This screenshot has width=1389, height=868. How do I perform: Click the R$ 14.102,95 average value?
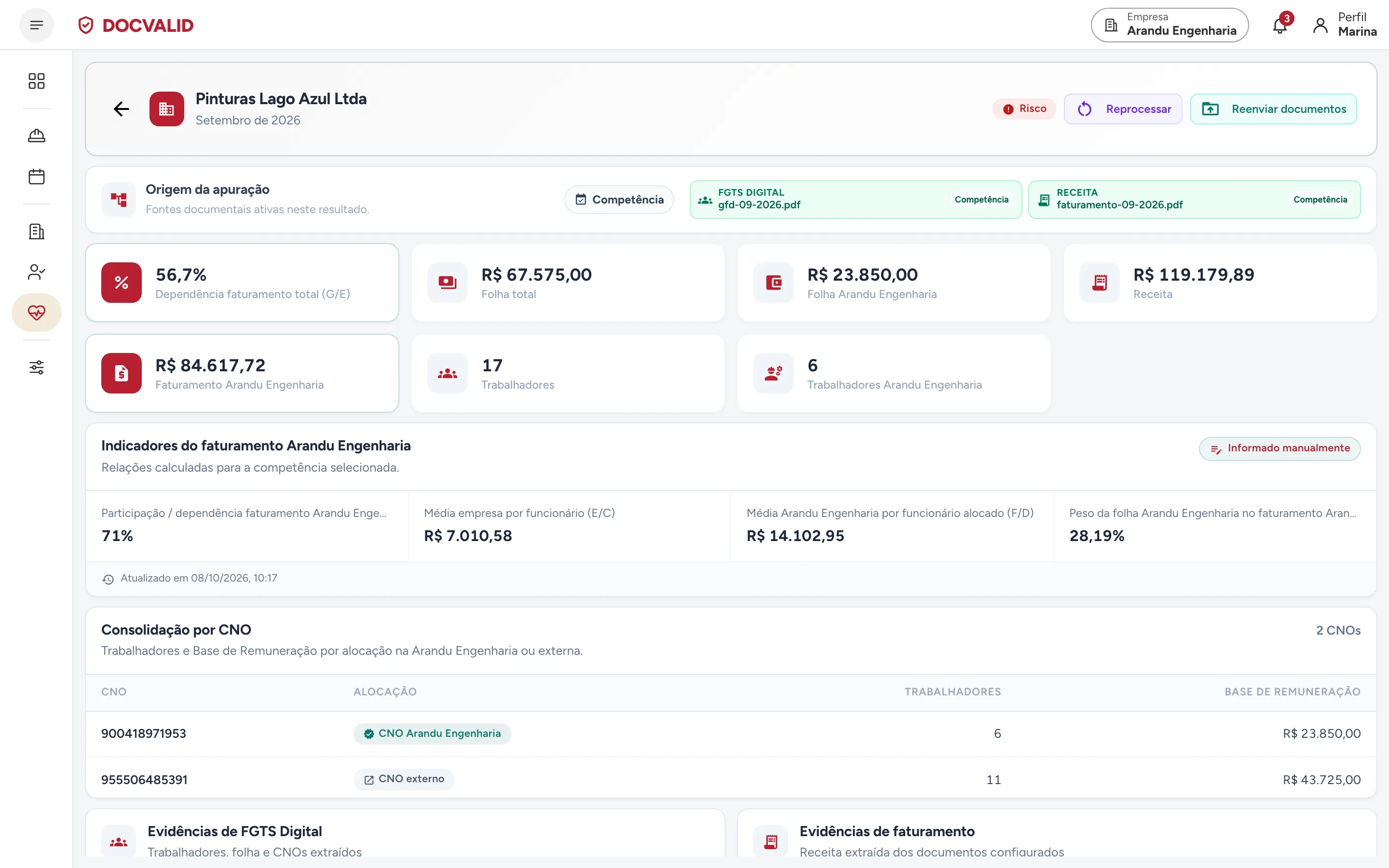pyautogui.click(x=795, y=536)
